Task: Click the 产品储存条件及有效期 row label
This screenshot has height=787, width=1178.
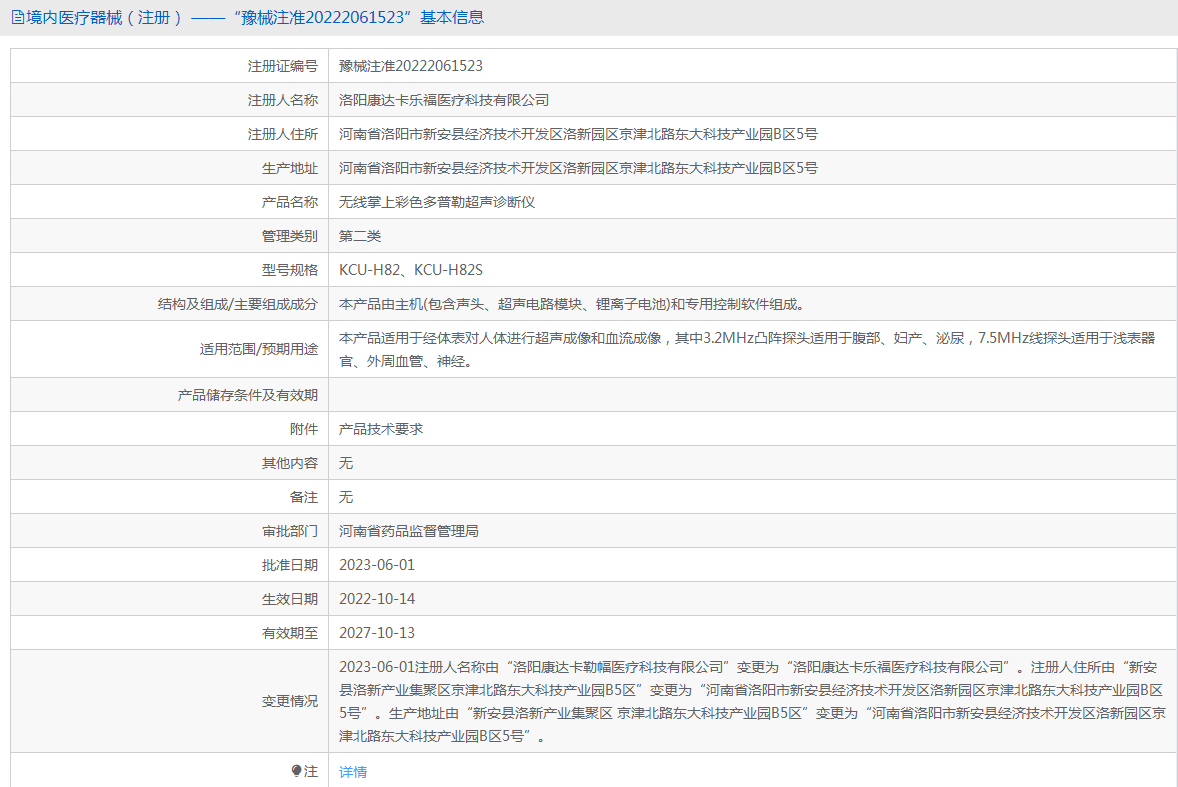Action: tap(247, 395)
